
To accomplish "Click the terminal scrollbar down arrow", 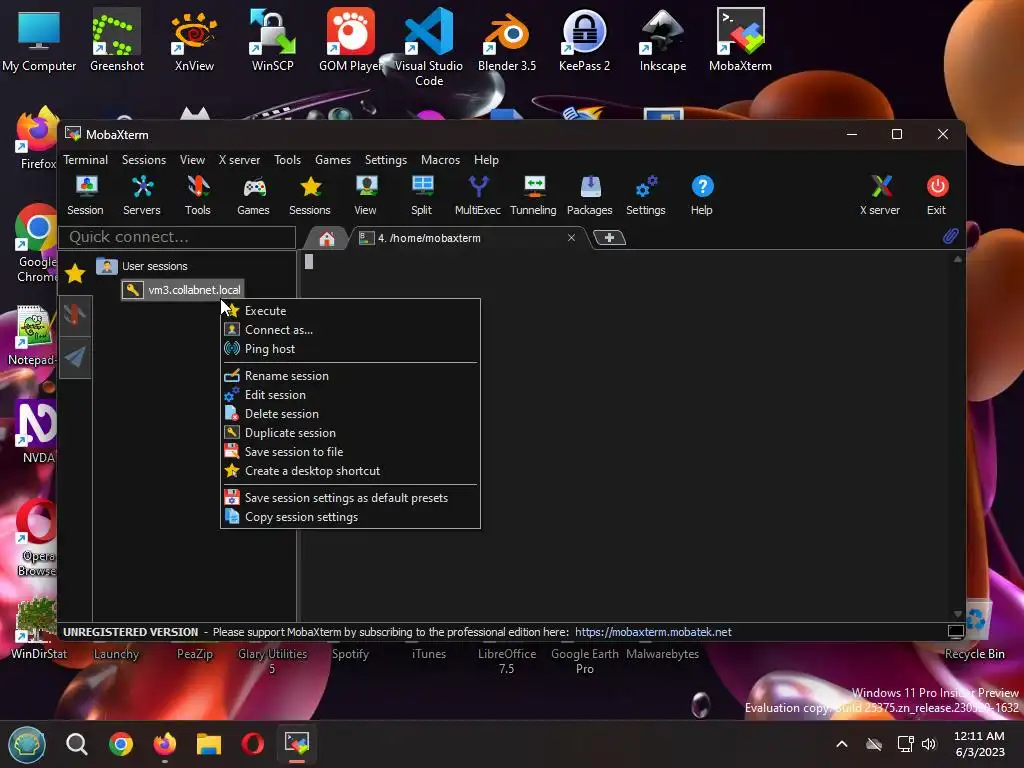I will [957, 615].
